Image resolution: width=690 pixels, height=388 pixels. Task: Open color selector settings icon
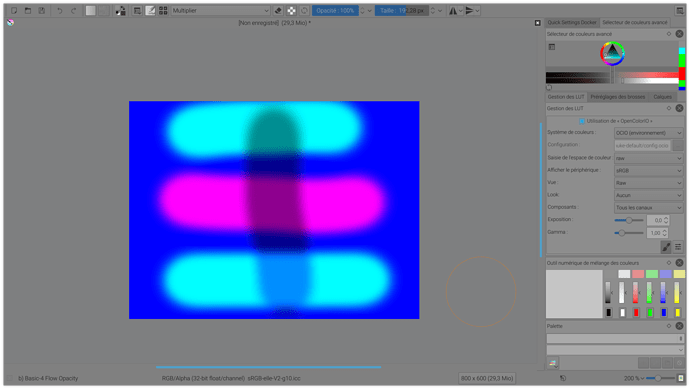click(552, 47)
